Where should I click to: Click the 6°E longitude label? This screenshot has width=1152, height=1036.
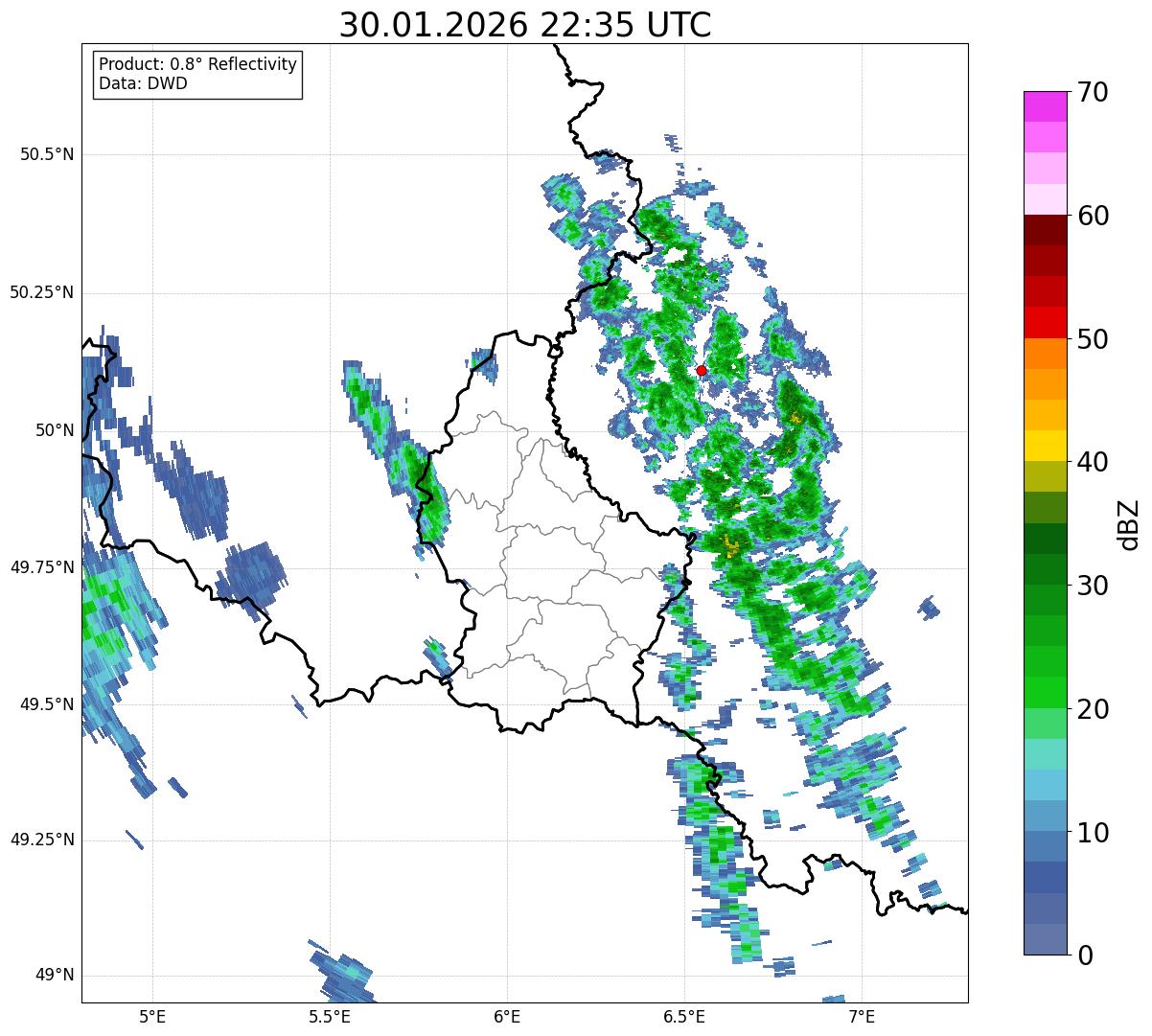click(507, 1017)
